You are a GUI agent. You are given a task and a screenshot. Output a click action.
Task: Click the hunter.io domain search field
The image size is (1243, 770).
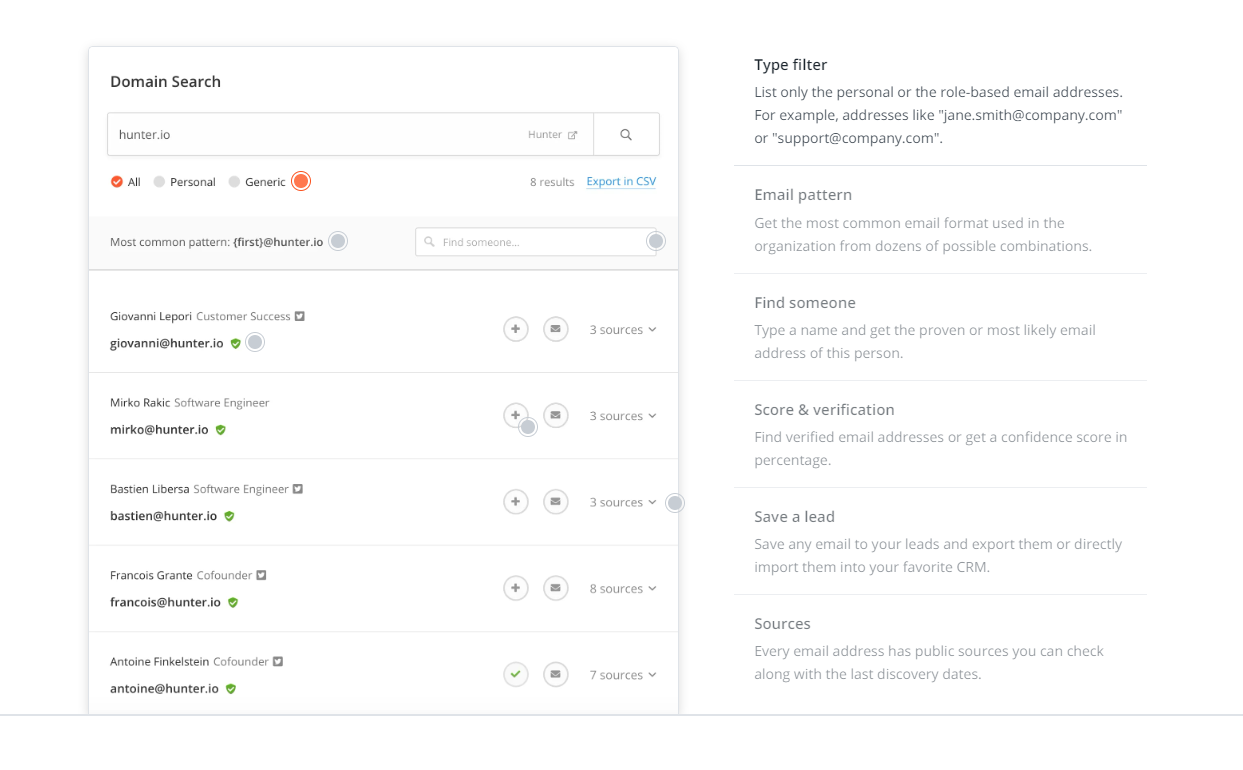[320, 135]
